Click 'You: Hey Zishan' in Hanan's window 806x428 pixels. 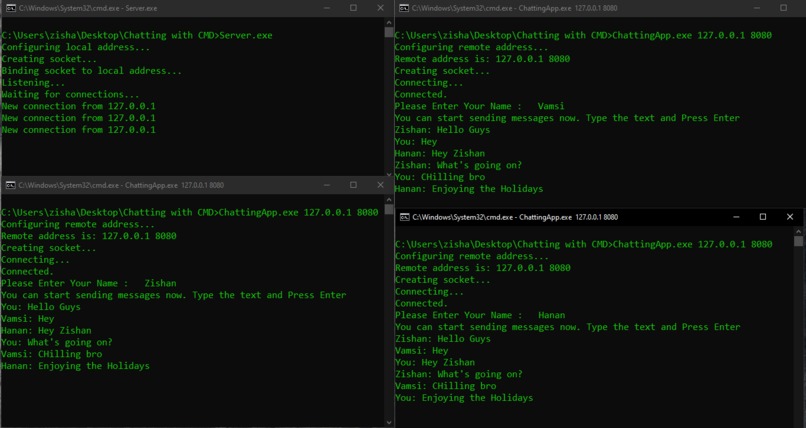[x=435, y=363]
